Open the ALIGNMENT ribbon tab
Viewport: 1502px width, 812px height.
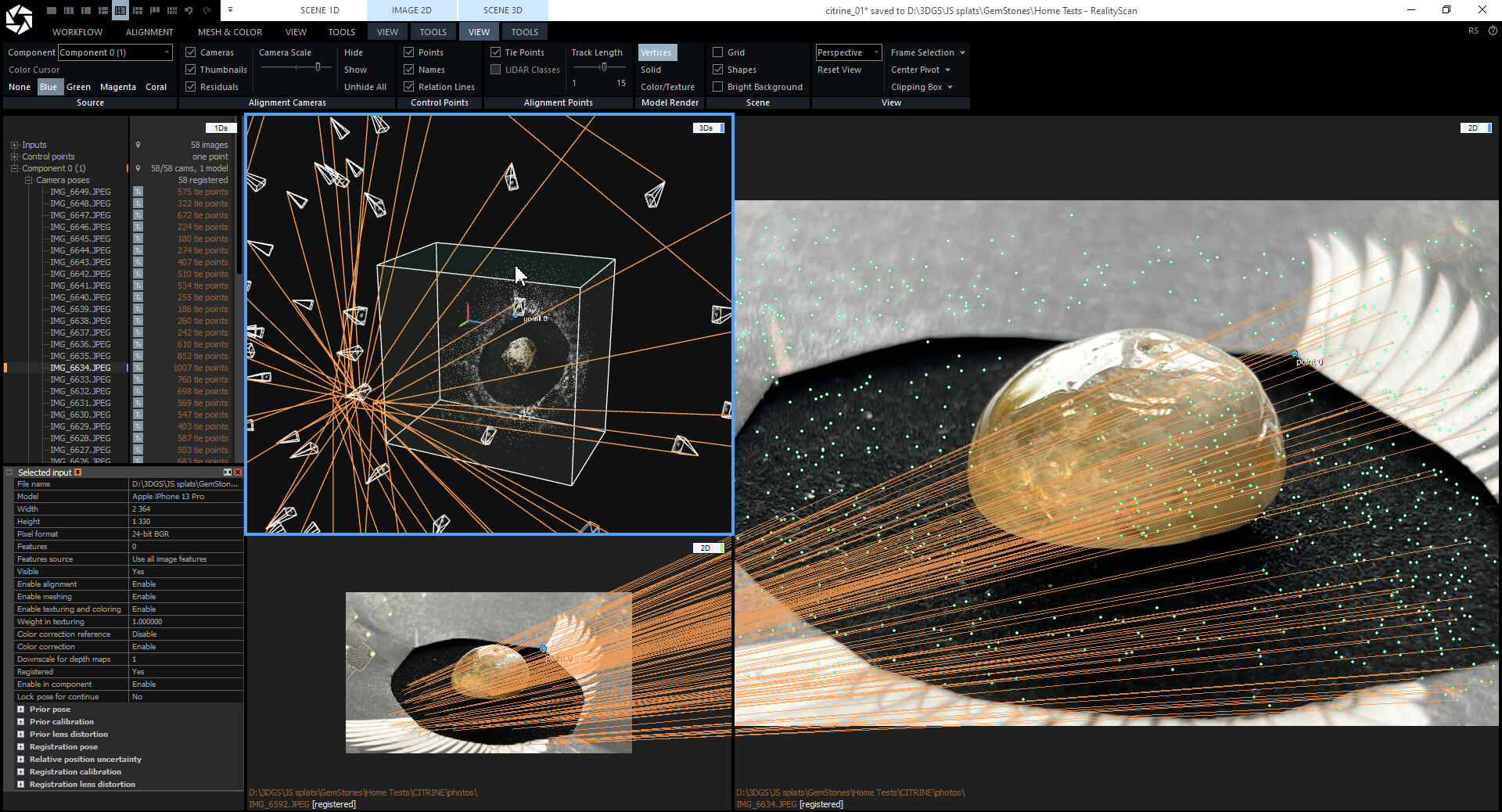(149, 32)
